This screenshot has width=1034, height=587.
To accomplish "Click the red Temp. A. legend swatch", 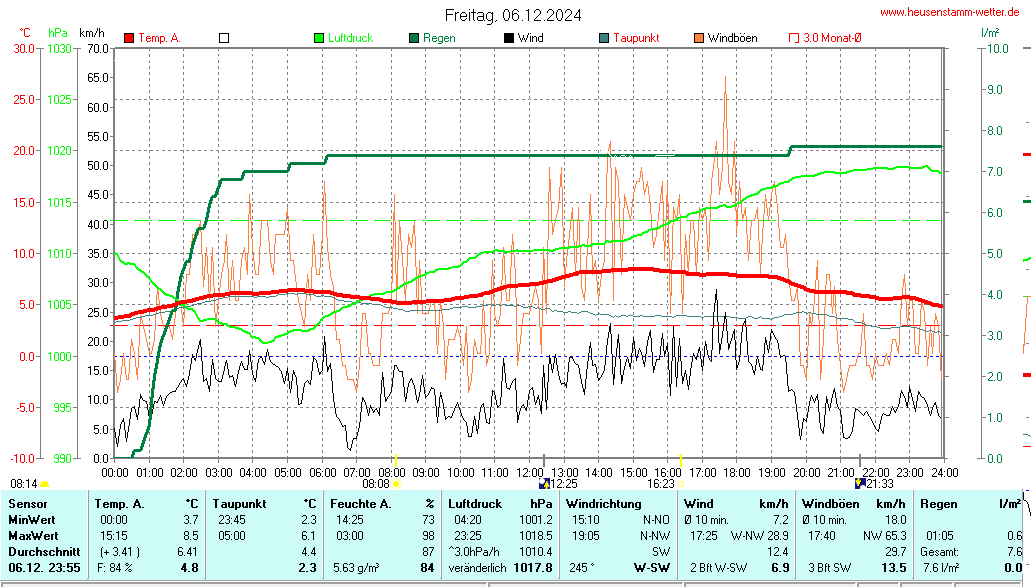I will pos(129,38).
